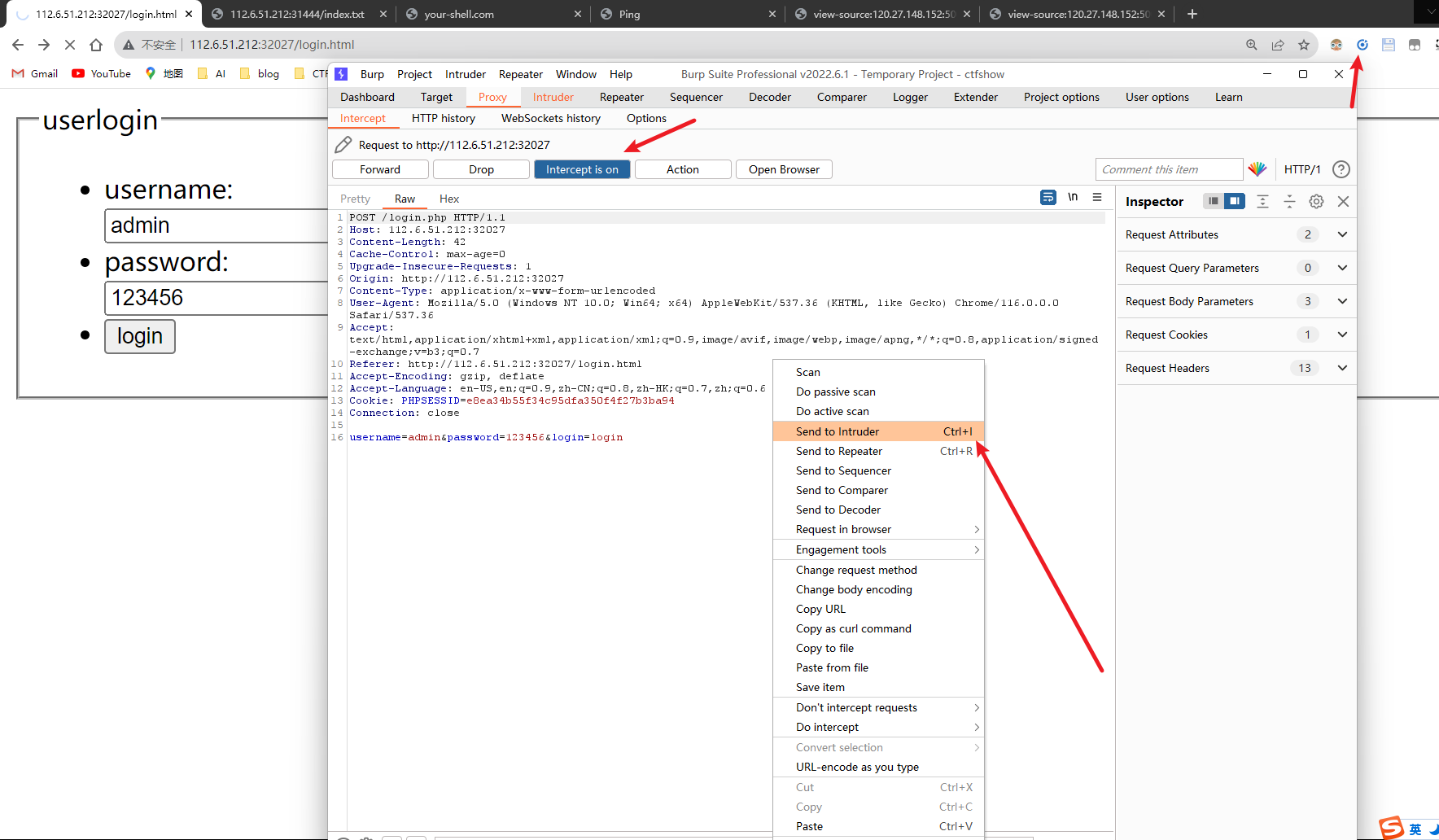Open the Project menu in Burp
Image resolution: width=1439 pixels, height=840 pixels.
pos(414,74)
